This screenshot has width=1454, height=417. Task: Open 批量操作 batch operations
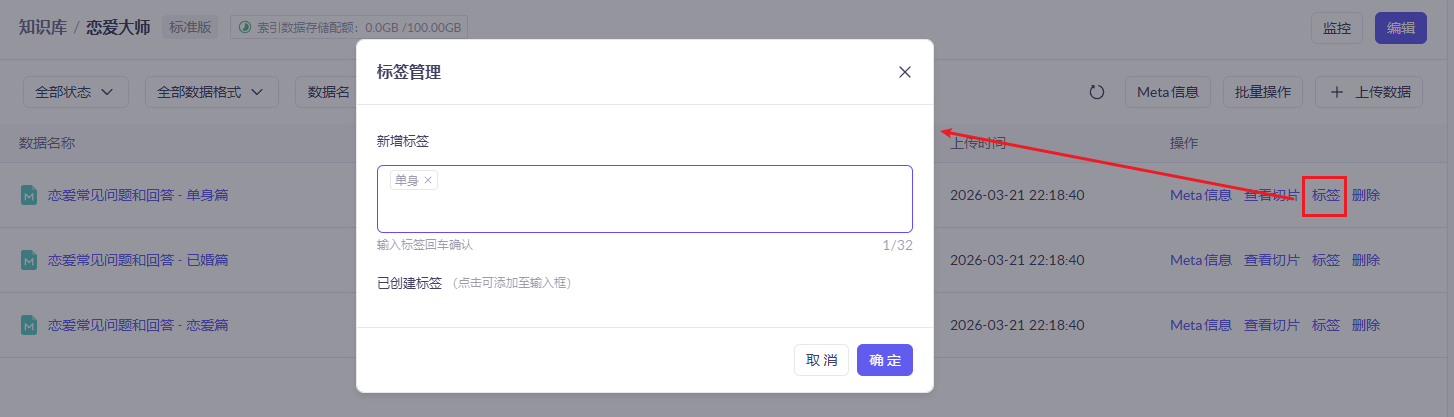1262,92
